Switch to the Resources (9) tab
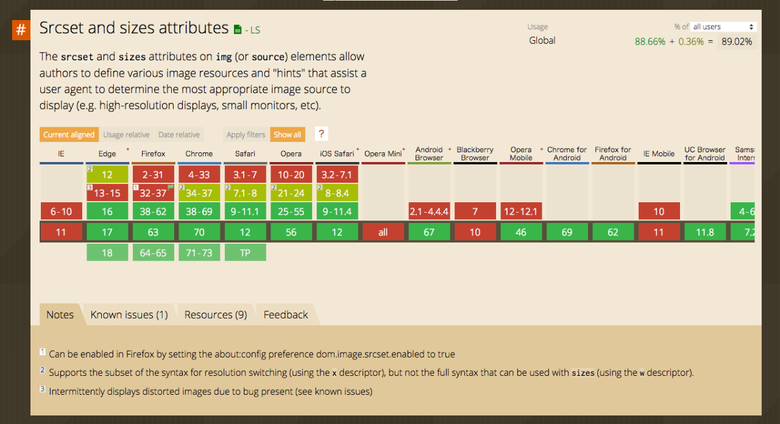This screenshot has width=780, height=424. coord(215,314)
